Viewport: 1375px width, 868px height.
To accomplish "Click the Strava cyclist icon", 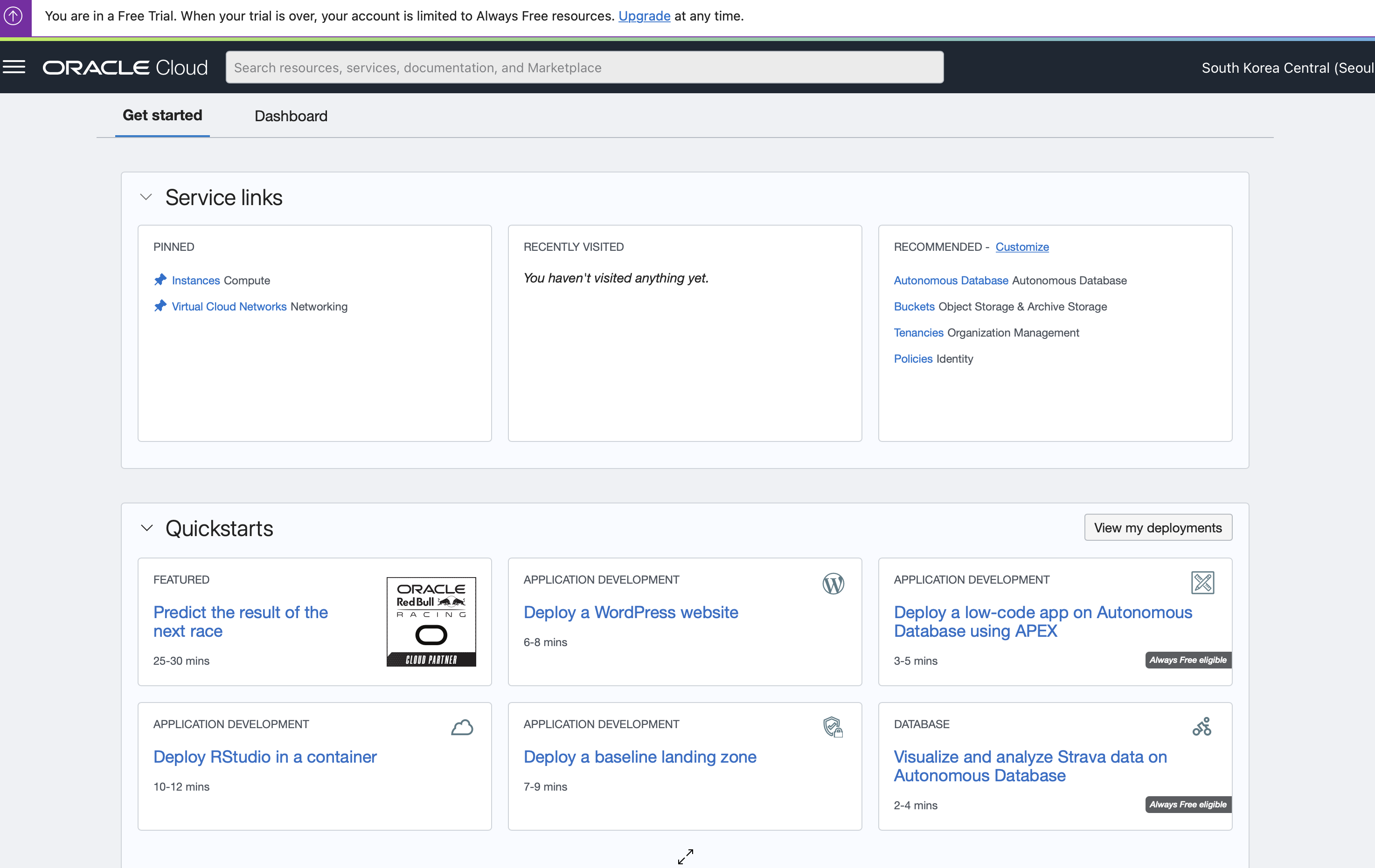I will click(x=1202, y=726).
